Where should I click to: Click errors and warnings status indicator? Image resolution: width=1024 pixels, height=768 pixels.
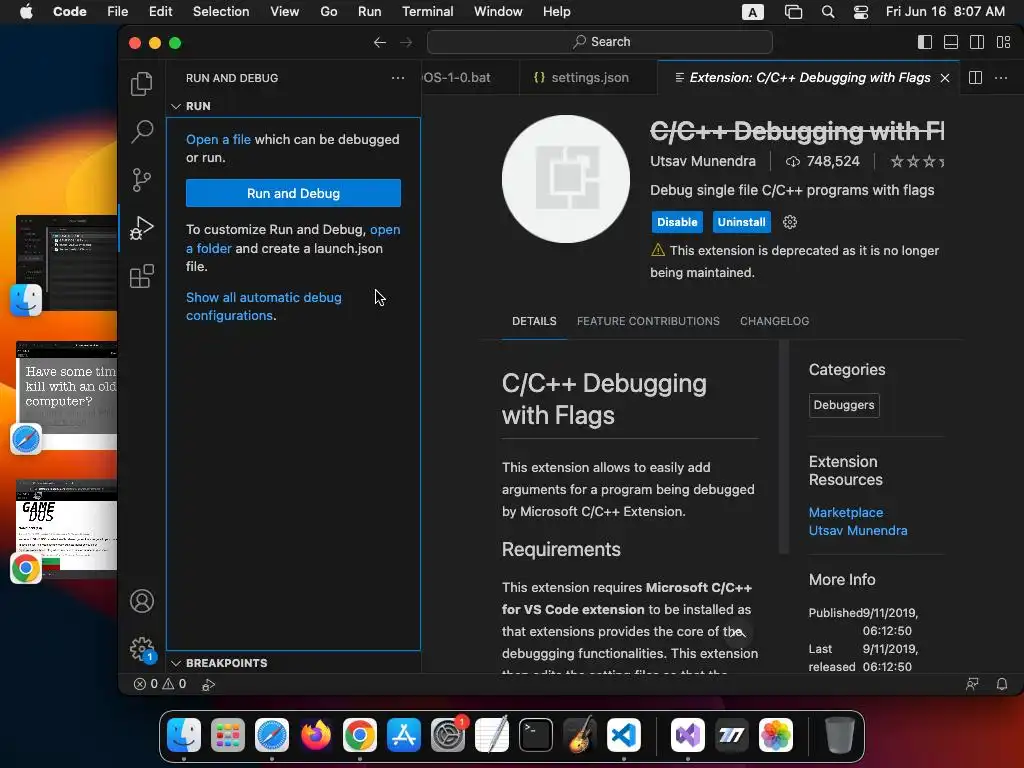pyautogui.click(x=160, y=684)
